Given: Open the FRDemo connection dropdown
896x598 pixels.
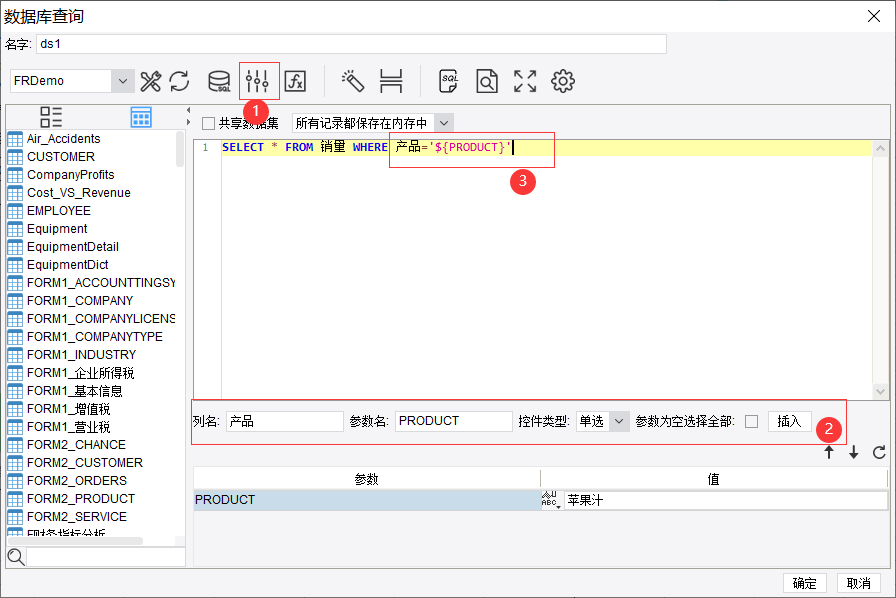Looking at the screenshot, I should coord(122,81).
